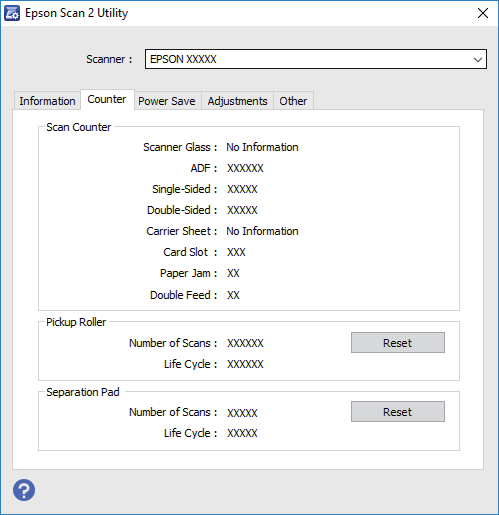
Task: Go to the Adjustments tab
Action: pos(237,101)
